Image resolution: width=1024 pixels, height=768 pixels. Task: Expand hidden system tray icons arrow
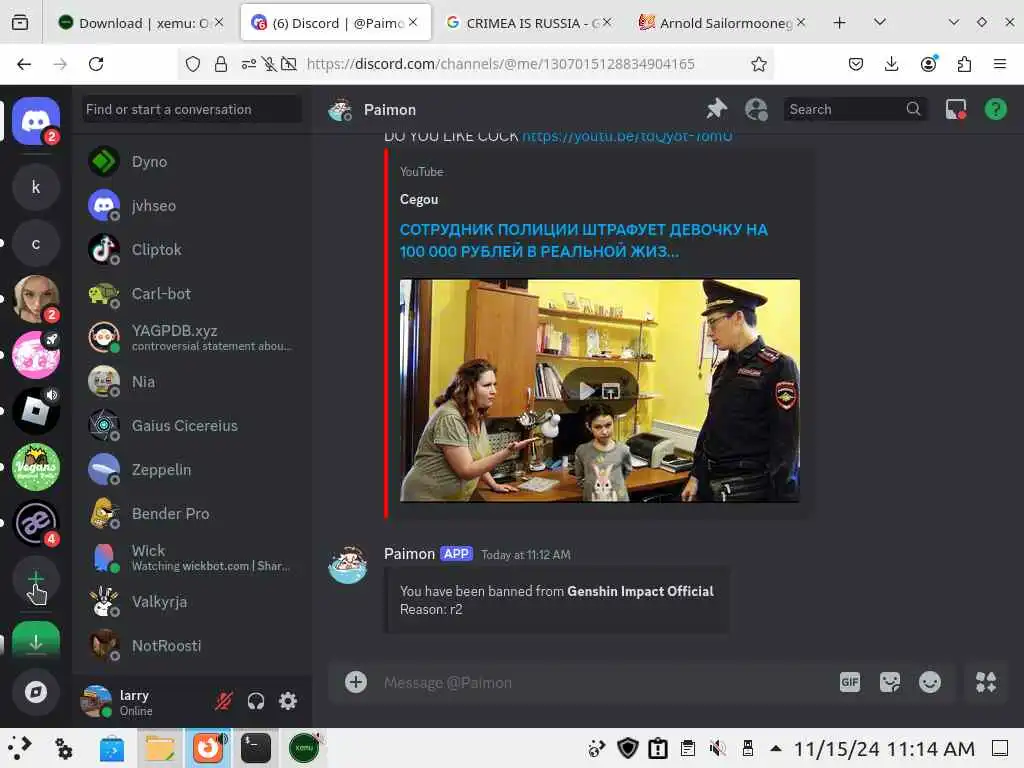tap(775, 748)
